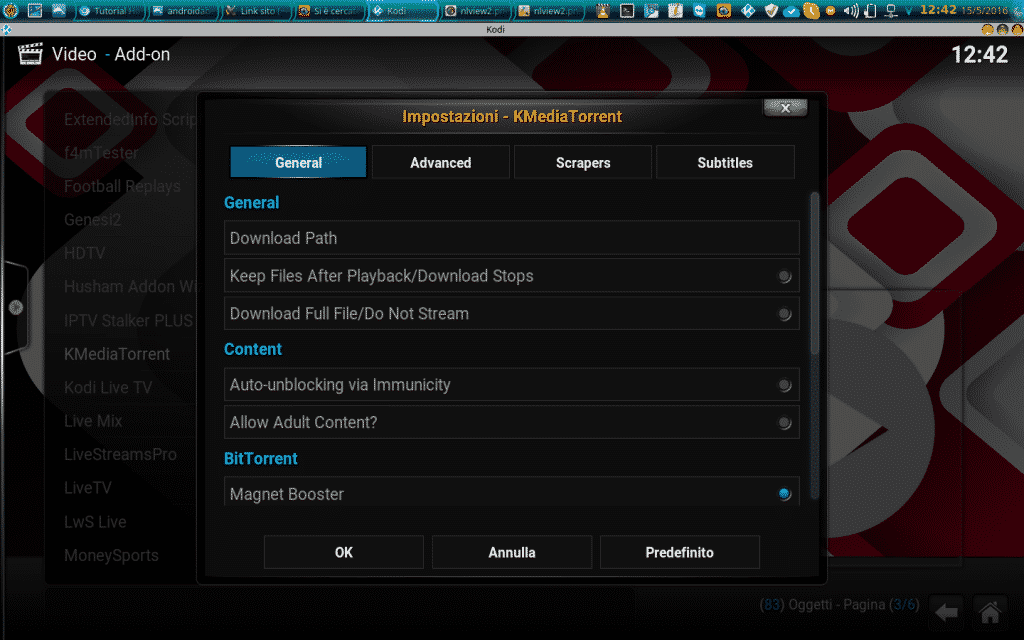Select LiveTV in the add-on list

click(88, 487)
